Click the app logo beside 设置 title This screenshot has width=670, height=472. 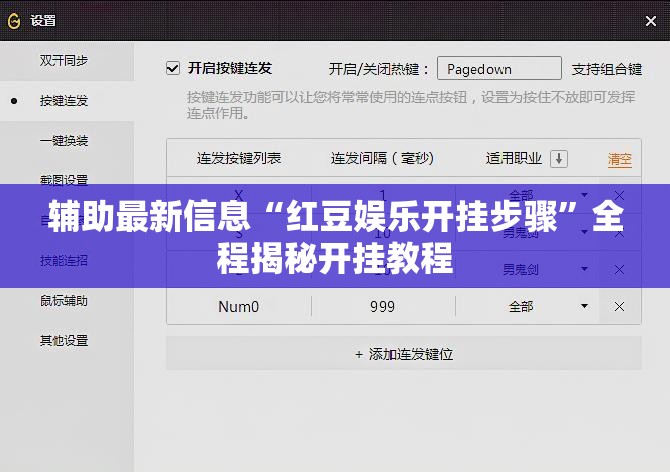(14, 21)
